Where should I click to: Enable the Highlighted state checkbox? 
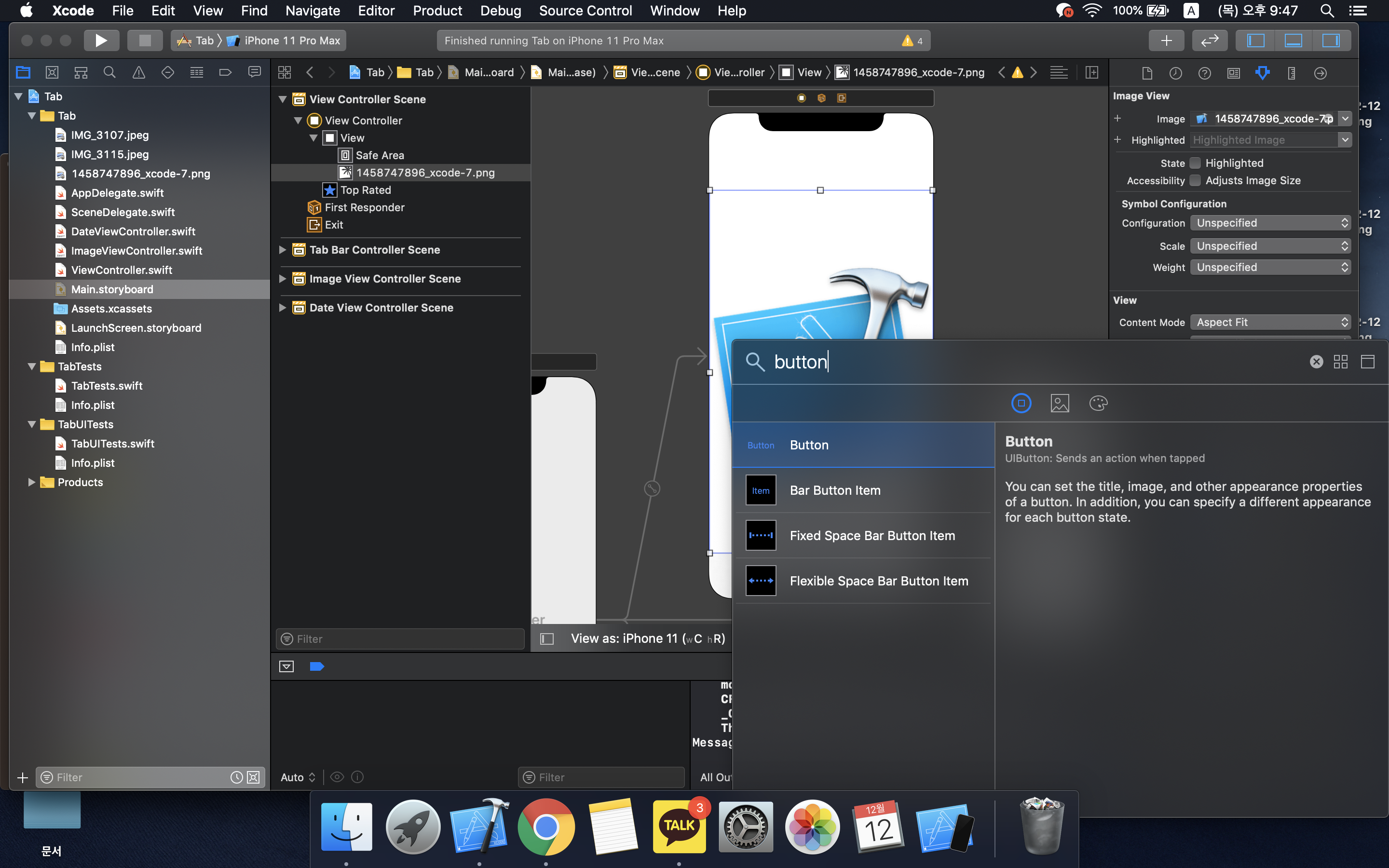(1196, 163)
